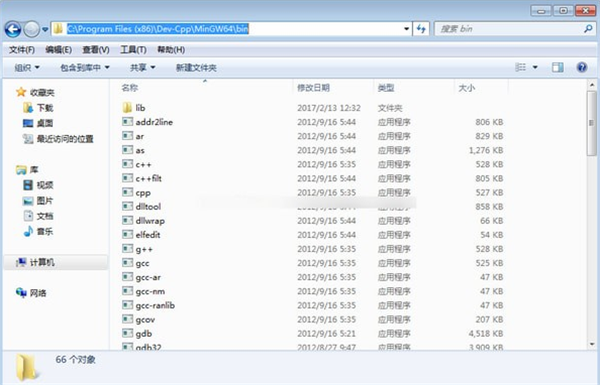Image resolution: width=600 pixels, height=385 pixels.
Task: Open the 组织 dropdown
Action: pos(27,68)
